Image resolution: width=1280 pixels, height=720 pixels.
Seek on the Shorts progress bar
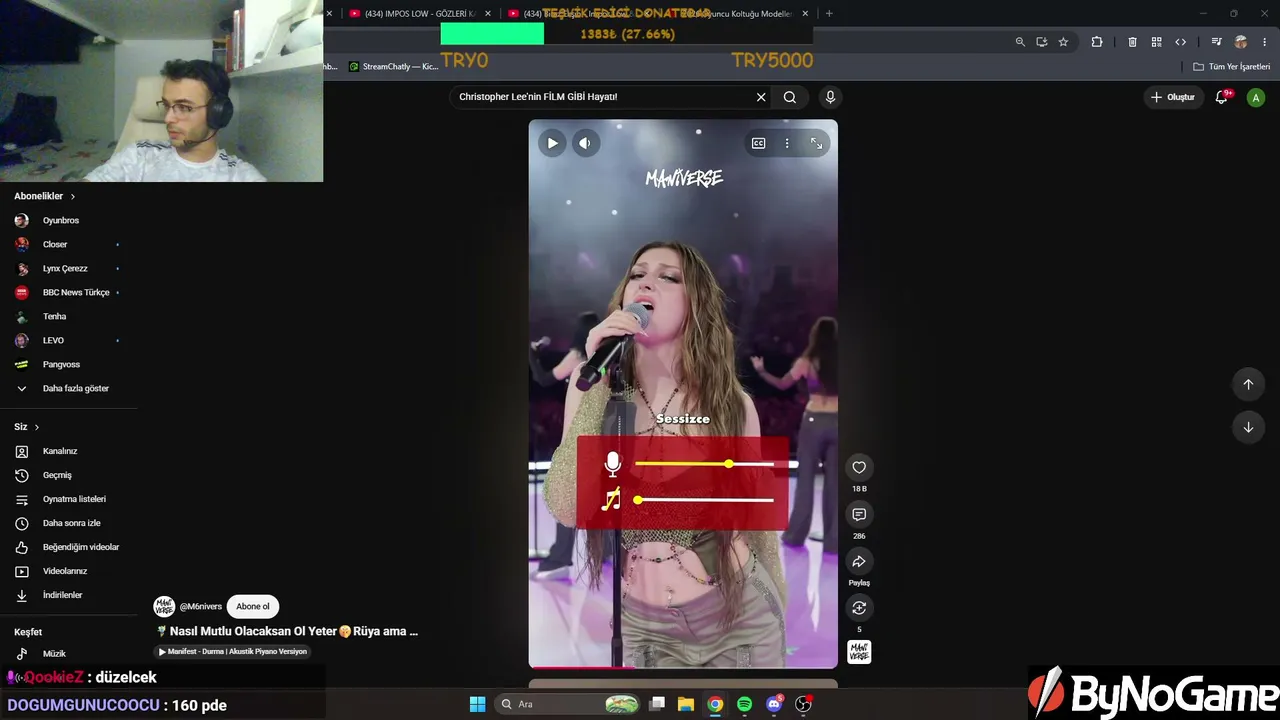point(683,666)
